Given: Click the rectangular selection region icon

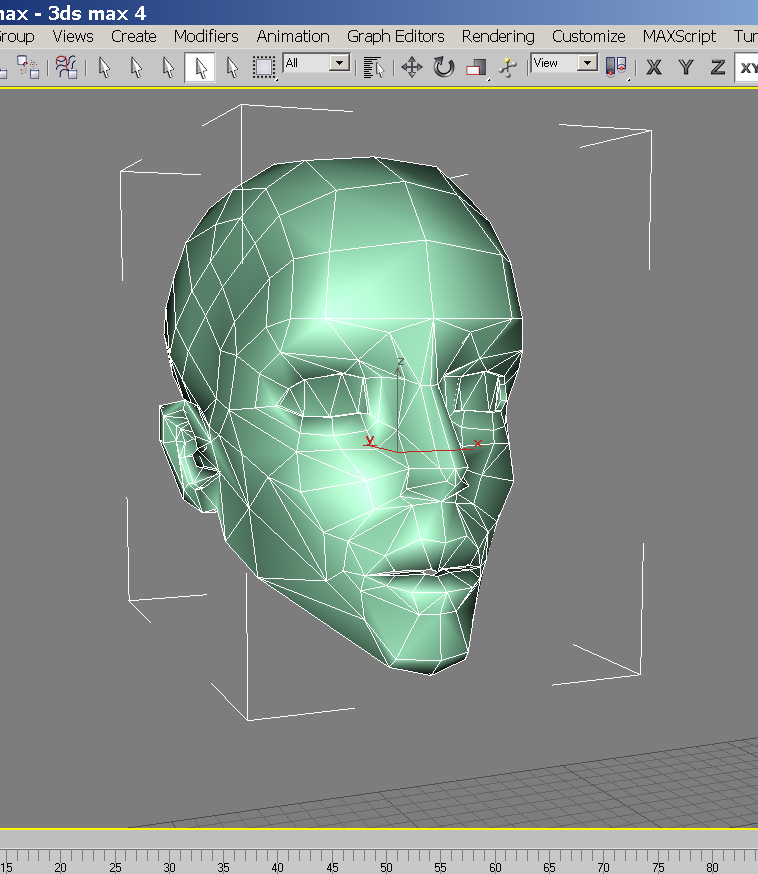Looking at the screenshot, I should [263, 67].
